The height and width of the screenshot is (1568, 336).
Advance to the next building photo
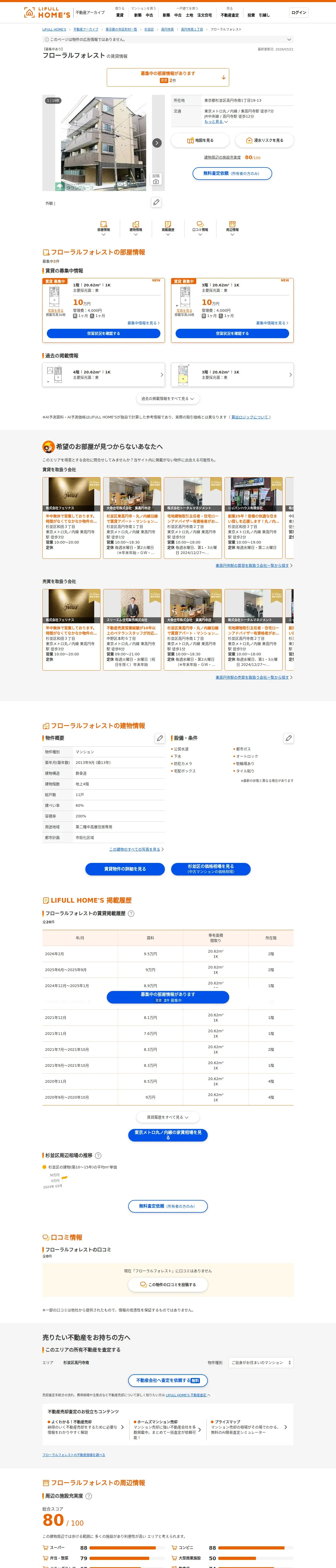(157, 142)
